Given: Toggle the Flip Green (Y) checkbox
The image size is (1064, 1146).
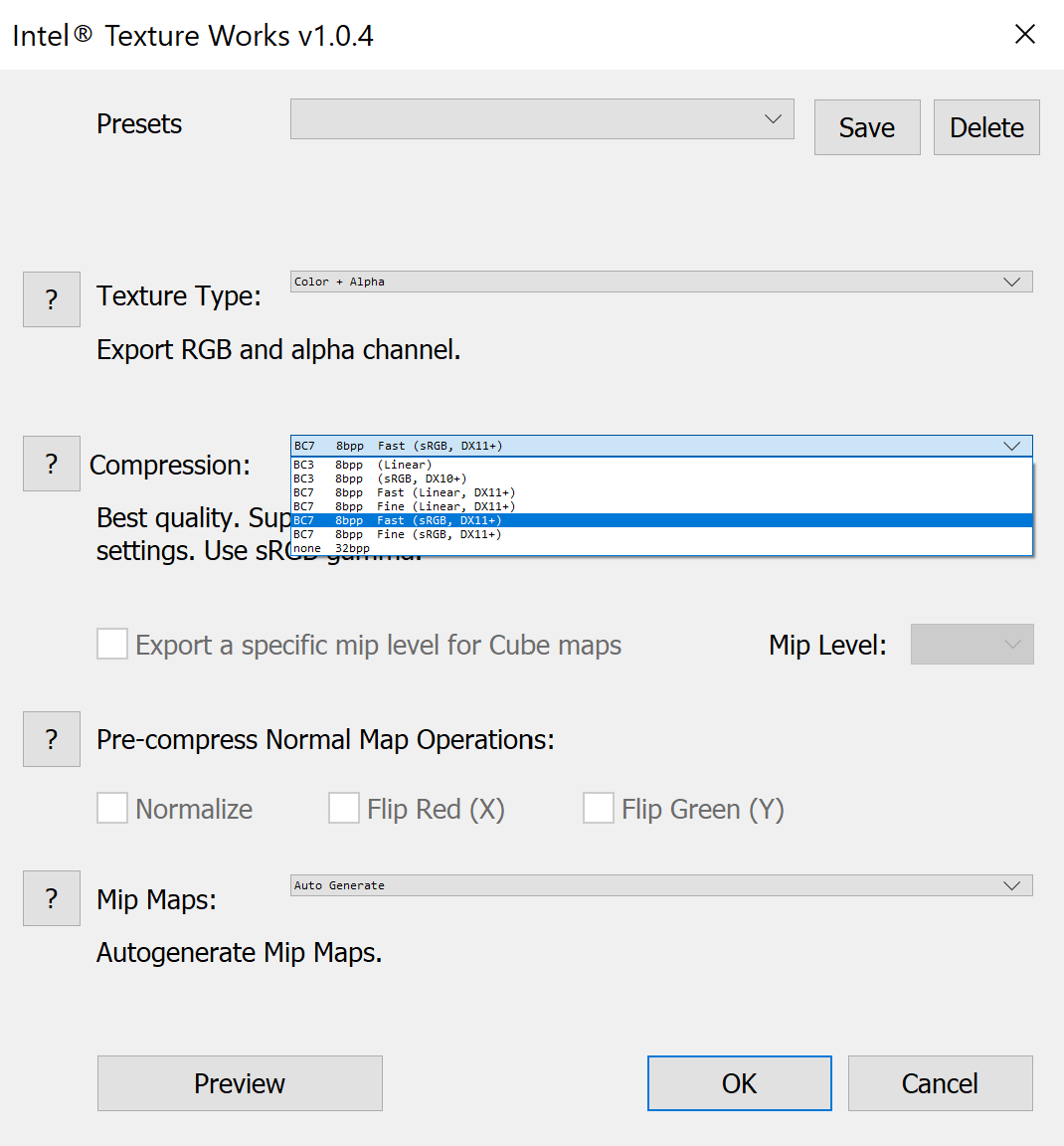Looking at the screenshot, I should pos(599,809).
